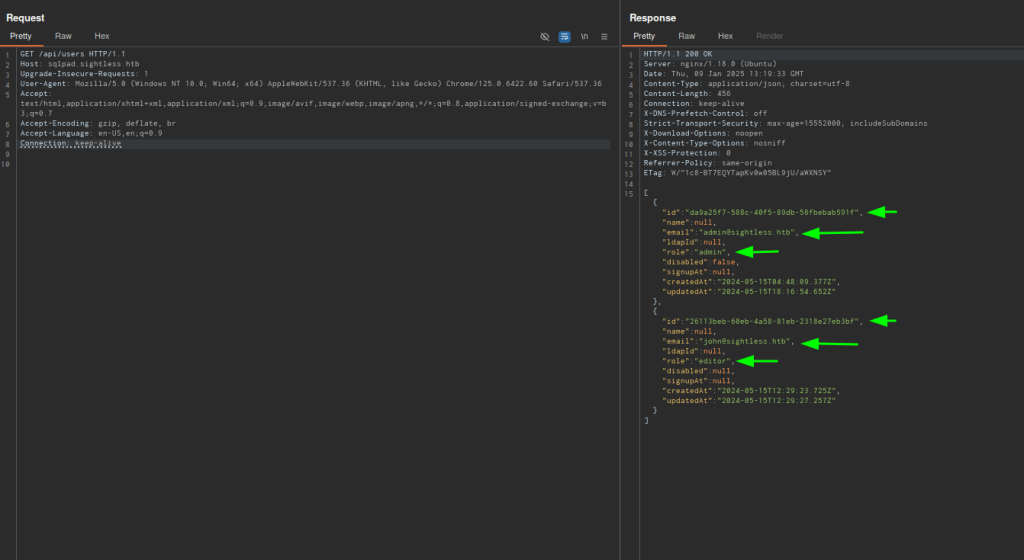The height and width of the screenshot is (560, 1024).
Task: Switch to the Render tab in Response
Action: click(770, 36)
